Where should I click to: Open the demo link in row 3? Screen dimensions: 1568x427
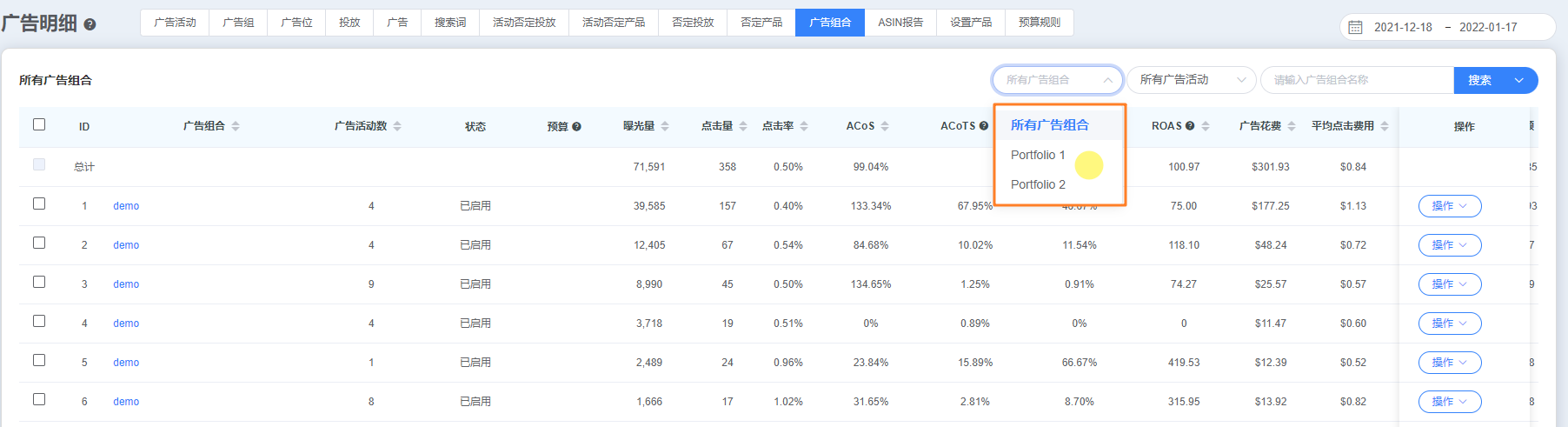click(x=126, y=284)
